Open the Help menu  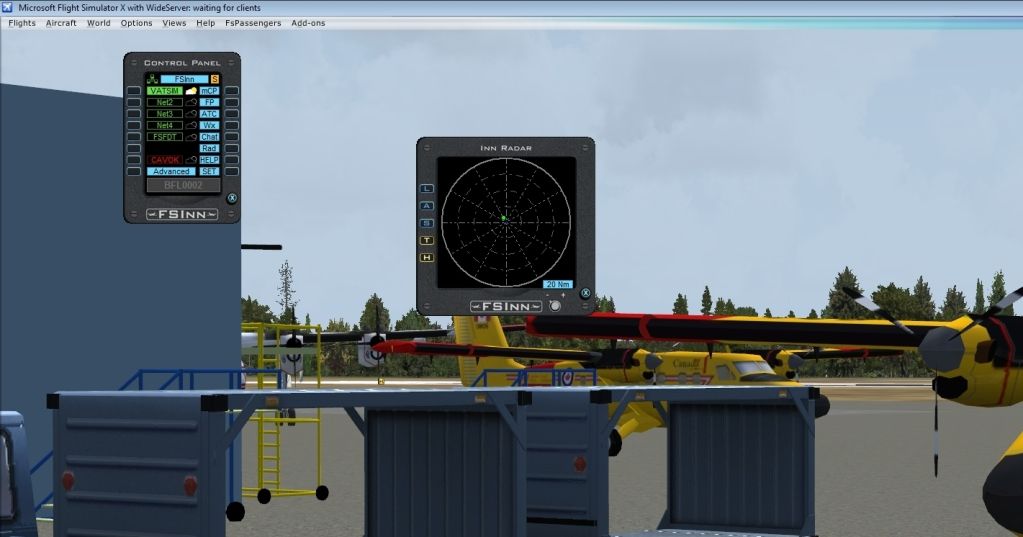click(x=206, y=23)
